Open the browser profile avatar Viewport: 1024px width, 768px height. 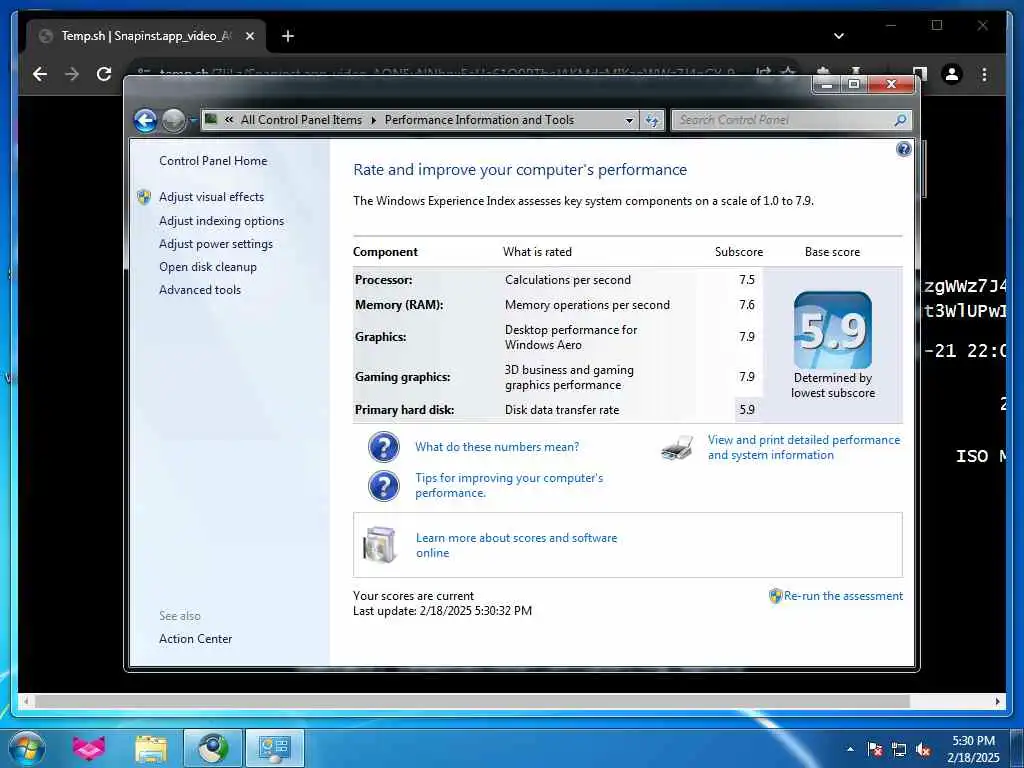click(952, 74)
